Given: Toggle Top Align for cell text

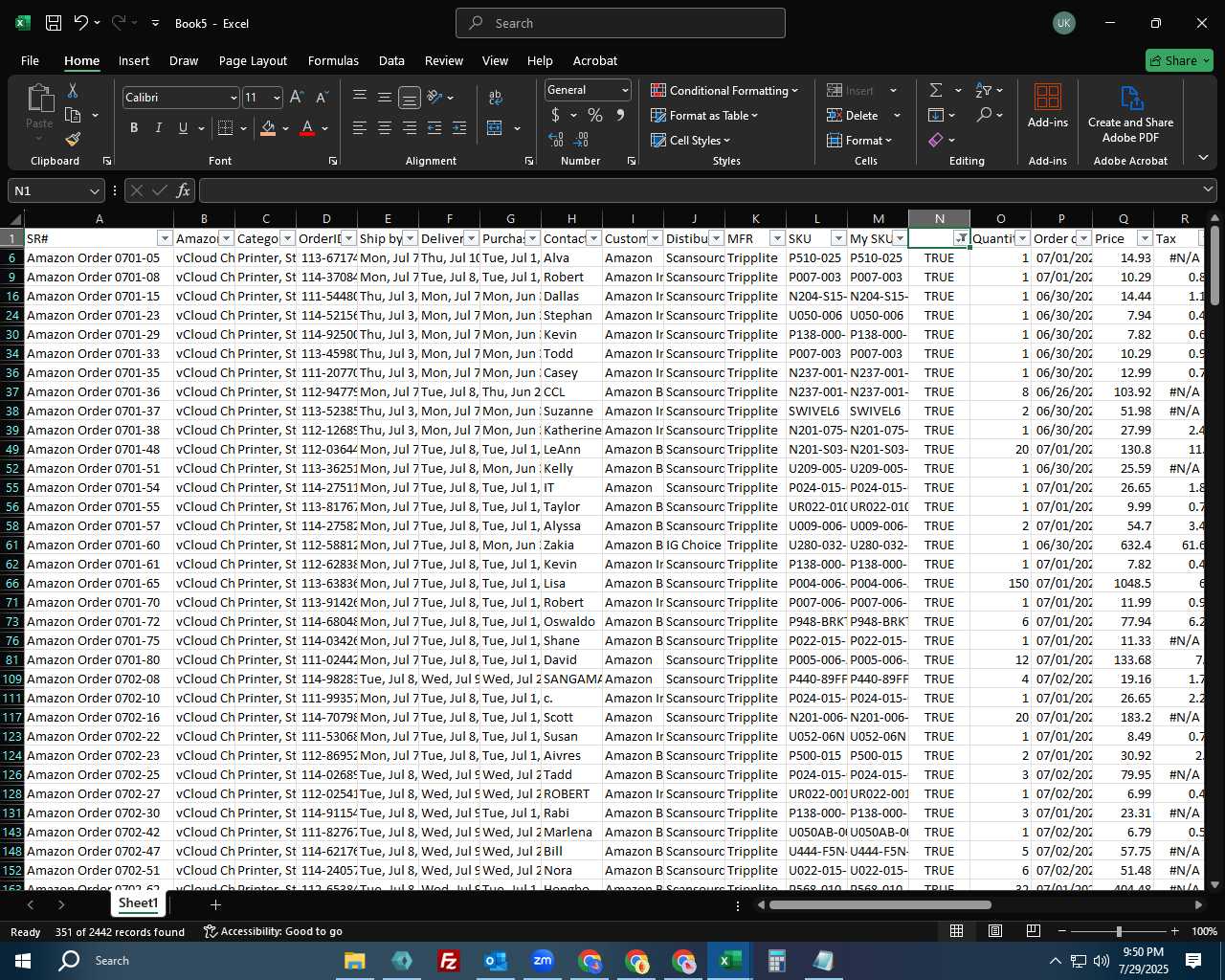Looking at the screenshot, I should [360, 98].
